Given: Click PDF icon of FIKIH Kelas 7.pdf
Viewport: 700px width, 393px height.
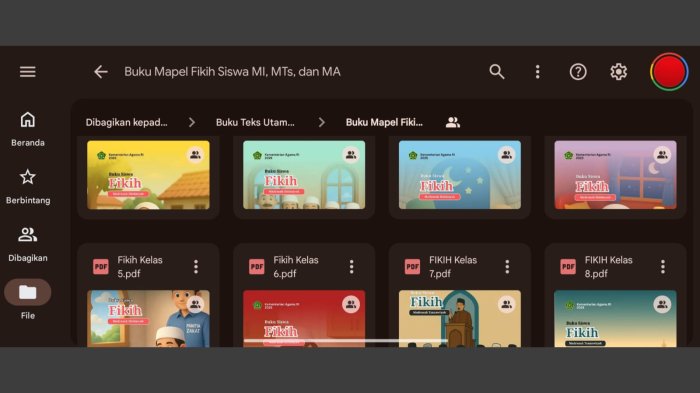Looking at the screenshot, I should [412, 267].
